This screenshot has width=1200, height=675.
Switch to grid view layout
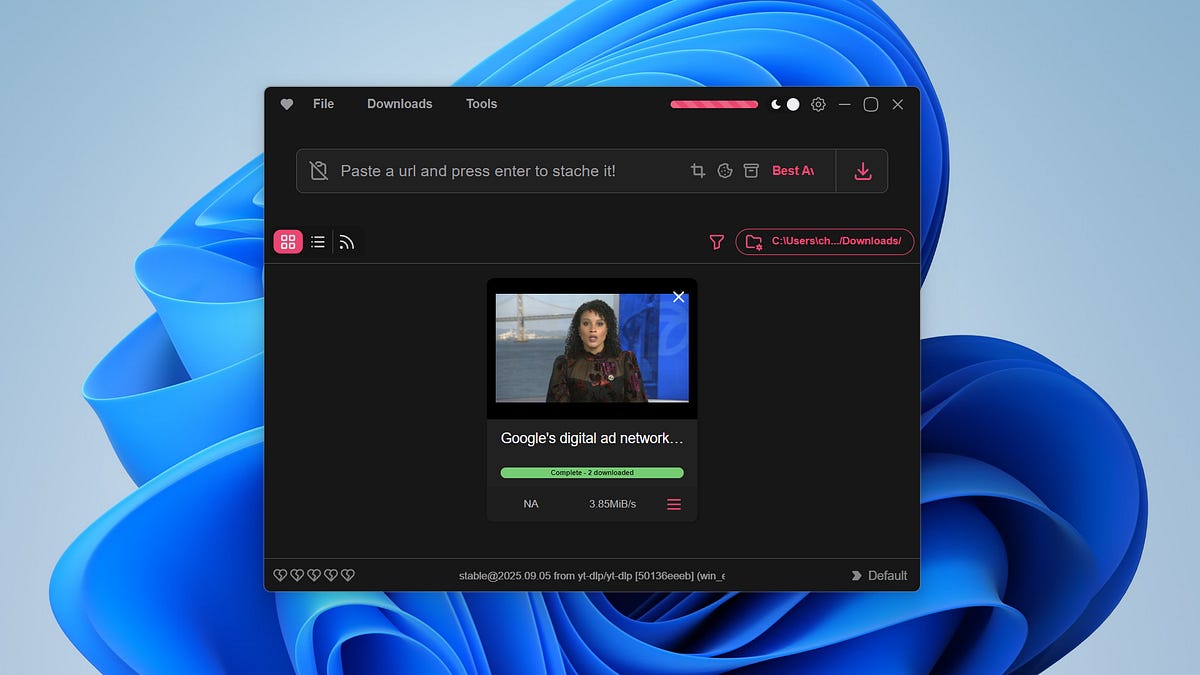click(288, 241)
